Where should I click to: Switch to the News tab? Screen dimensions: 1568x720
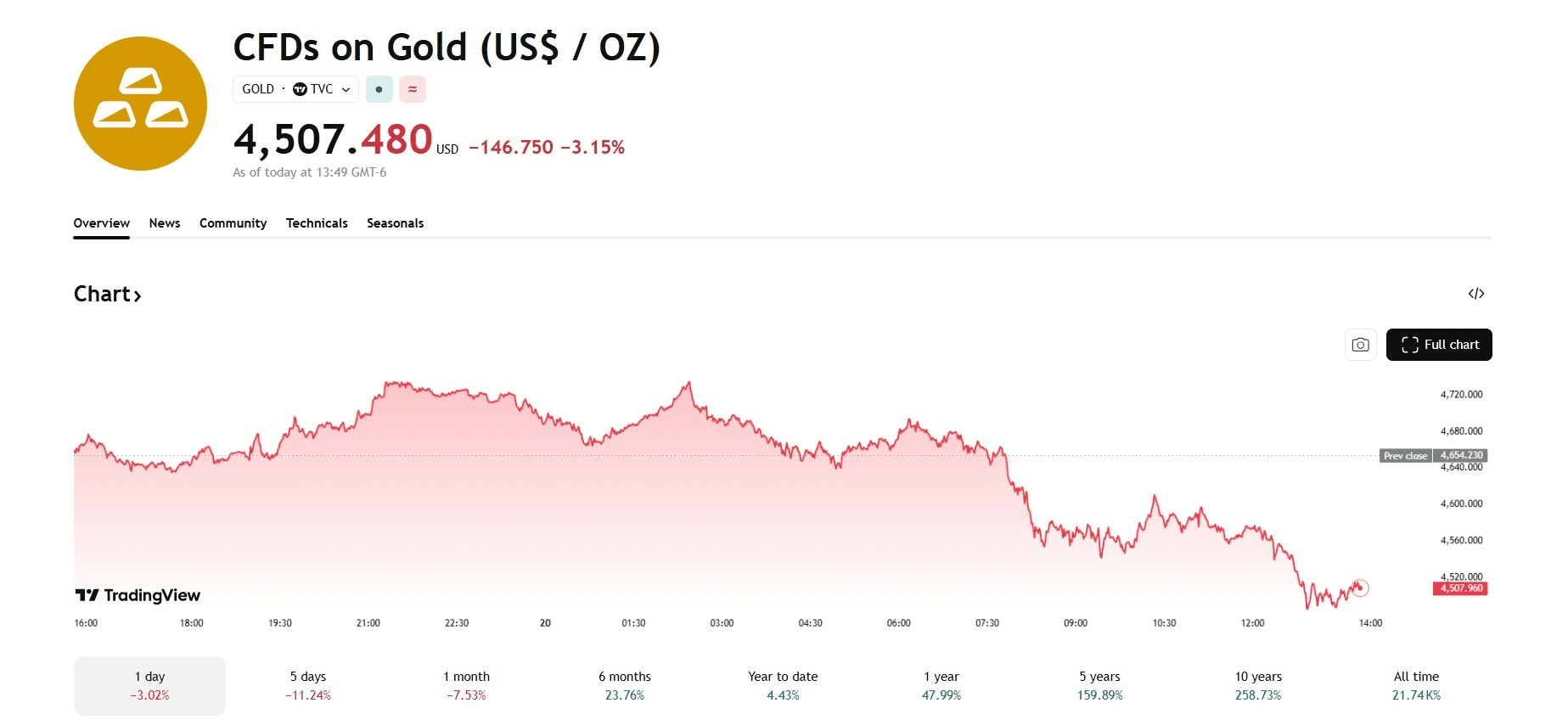[165, 223]
